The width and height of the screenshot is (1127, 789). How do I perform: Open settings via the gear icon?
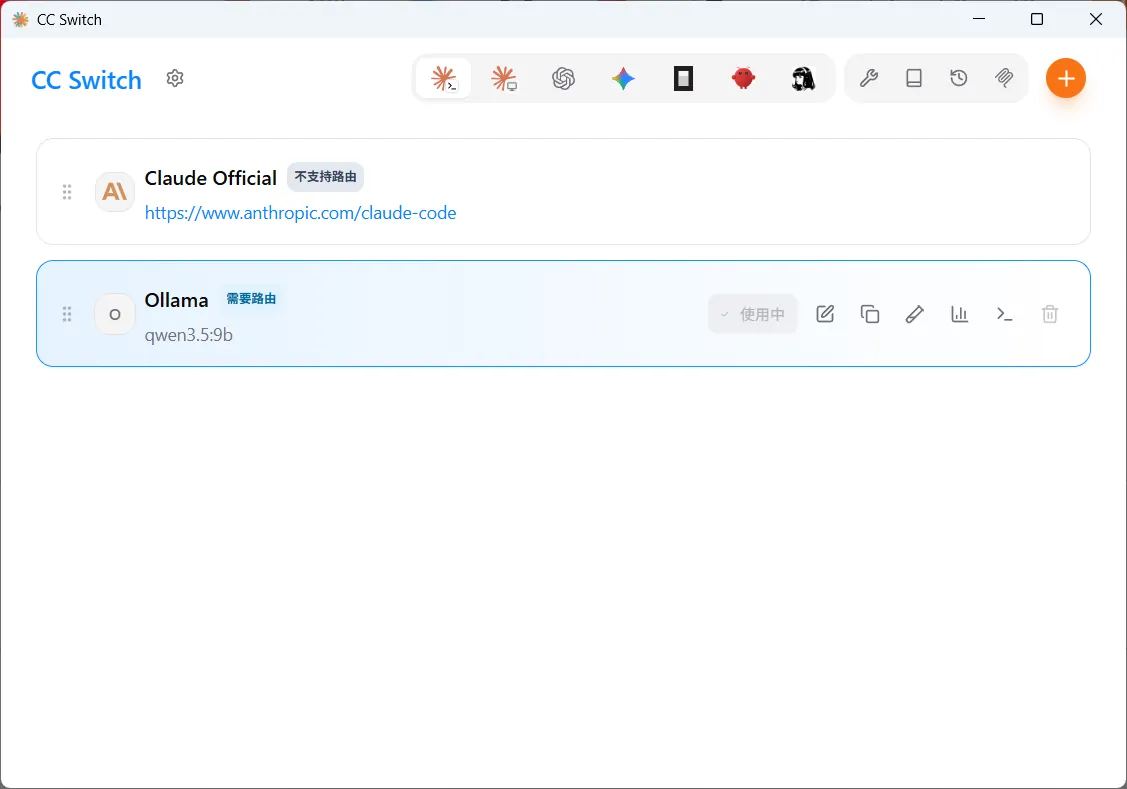(175, 78)
